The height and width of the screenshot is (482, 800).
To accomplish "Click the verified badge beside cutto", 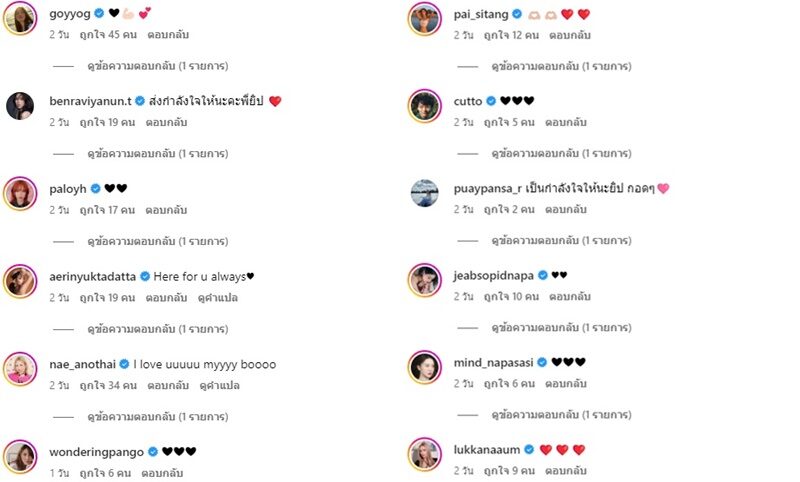I will pyautogui.click(x=491, y=101).
